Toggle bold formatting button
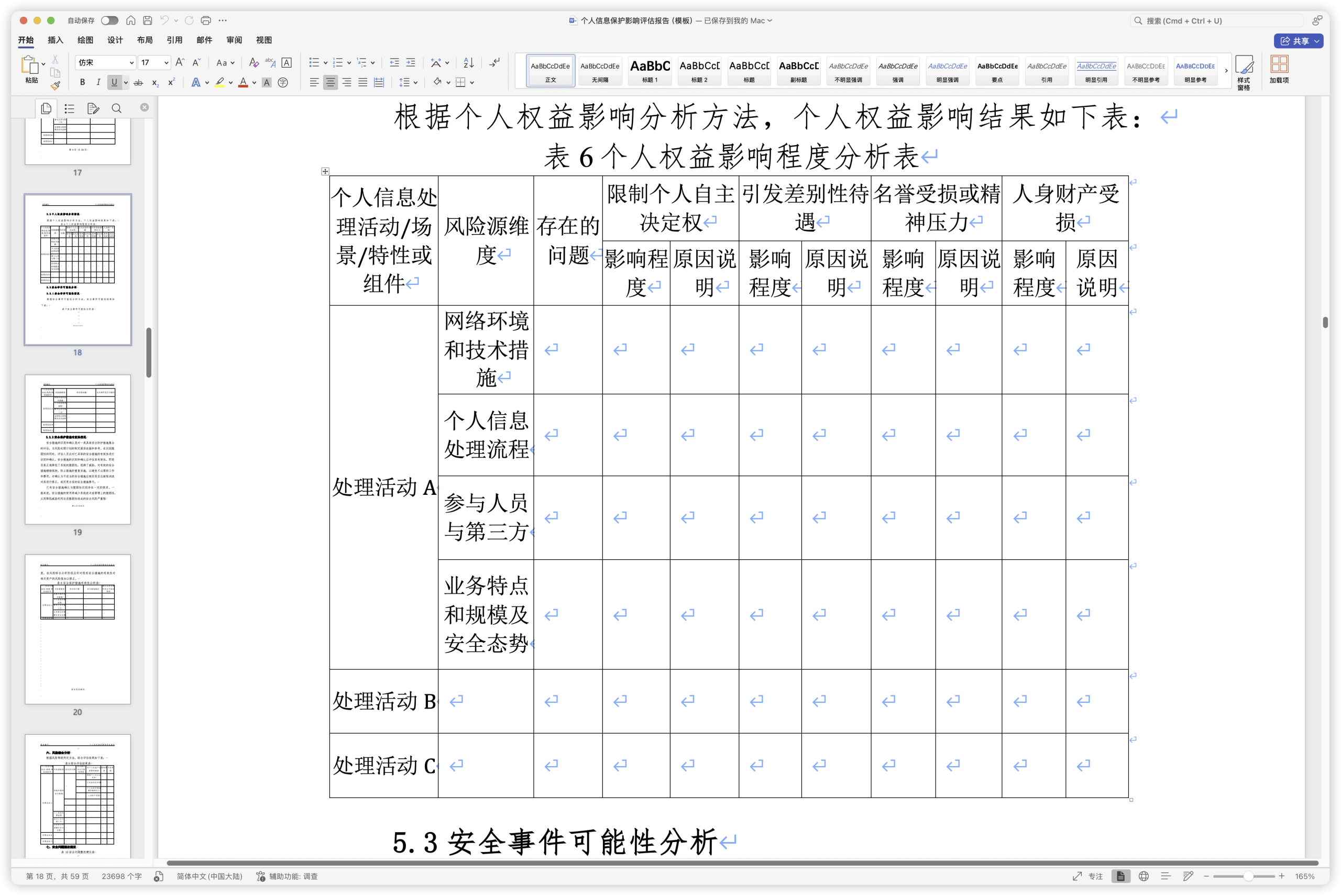 (x=82, y=83)
